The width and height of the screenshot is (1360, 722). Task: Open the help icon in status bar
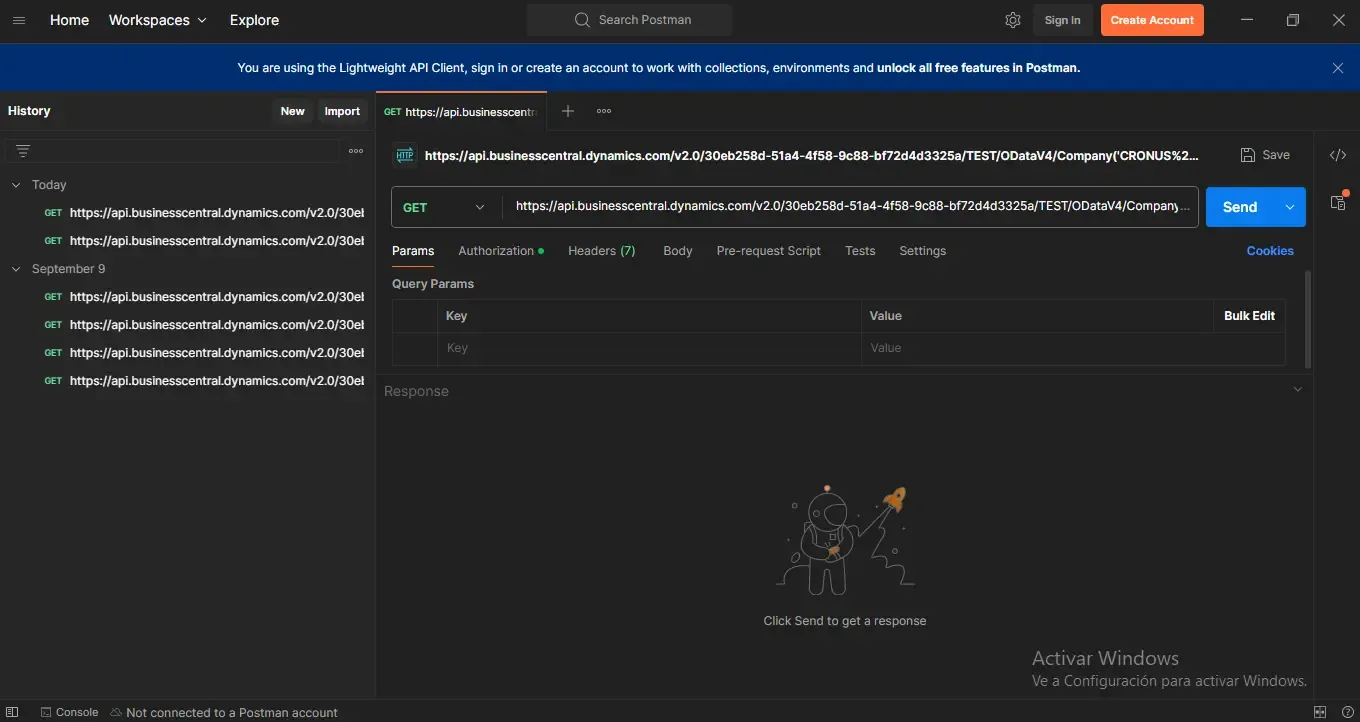click(1347, 712)
